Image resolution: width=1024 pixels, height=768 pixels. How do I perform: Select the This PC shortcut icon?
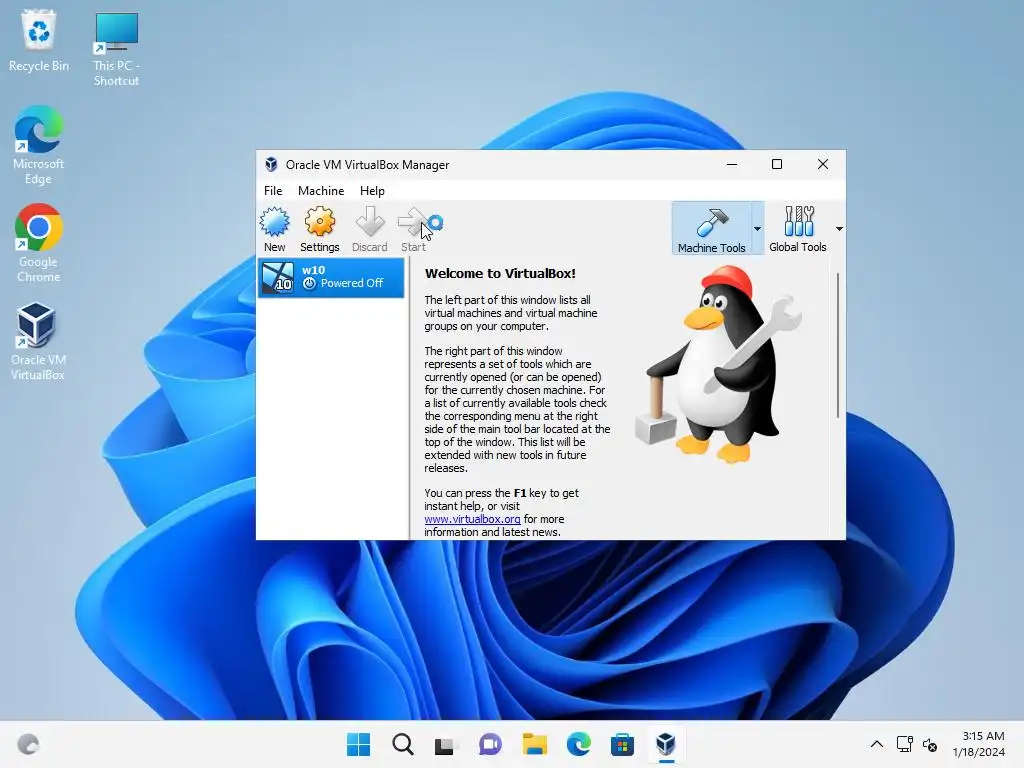click(x=116, y=48)
